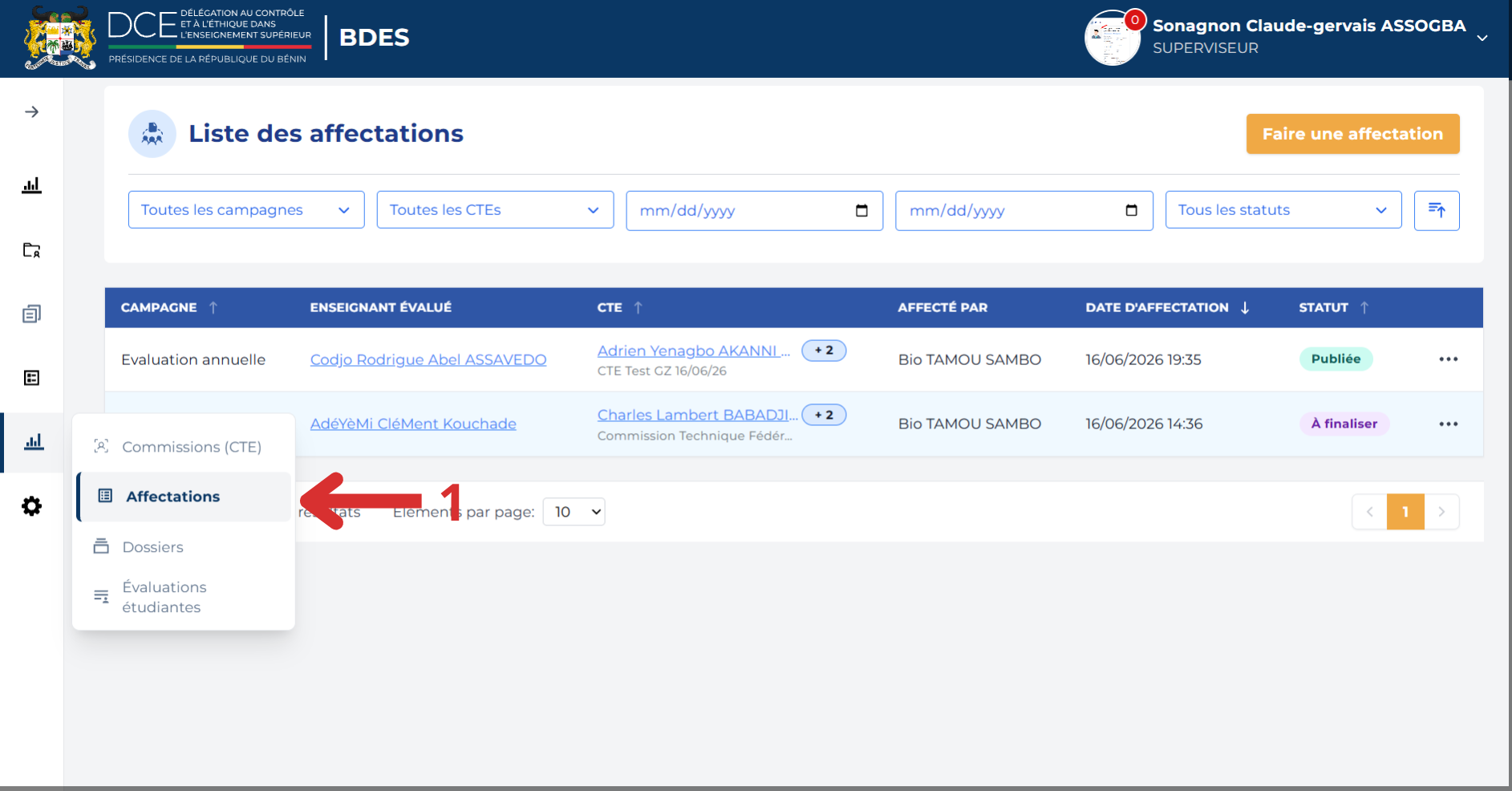
Task: Open the Tous les statuts dropdown
Action: pos(1283,209)
